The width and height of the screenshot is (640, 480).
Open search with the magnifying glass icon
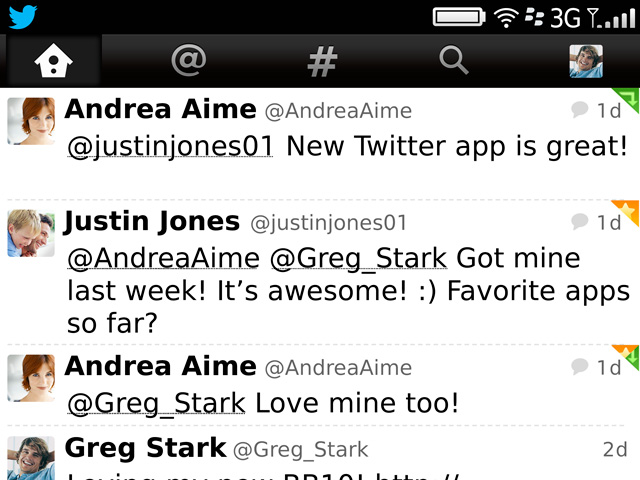click(x=454, y=60)
